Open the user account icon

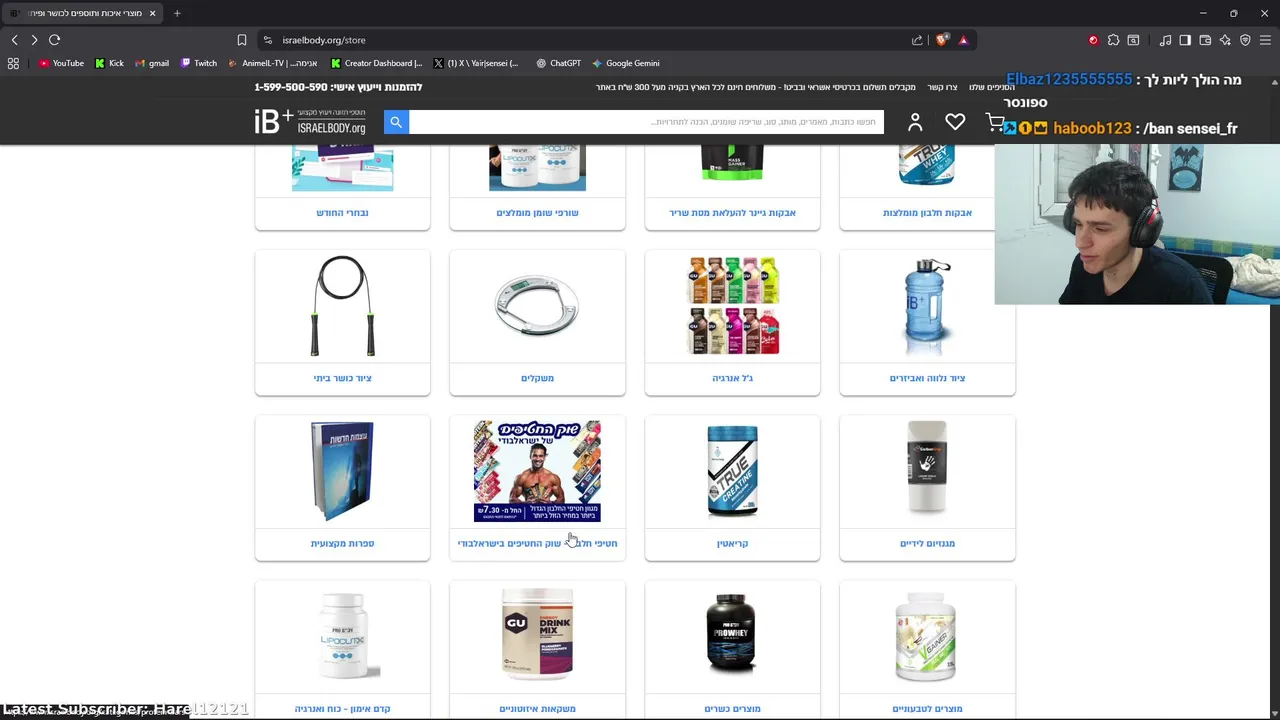pos(915,122)
